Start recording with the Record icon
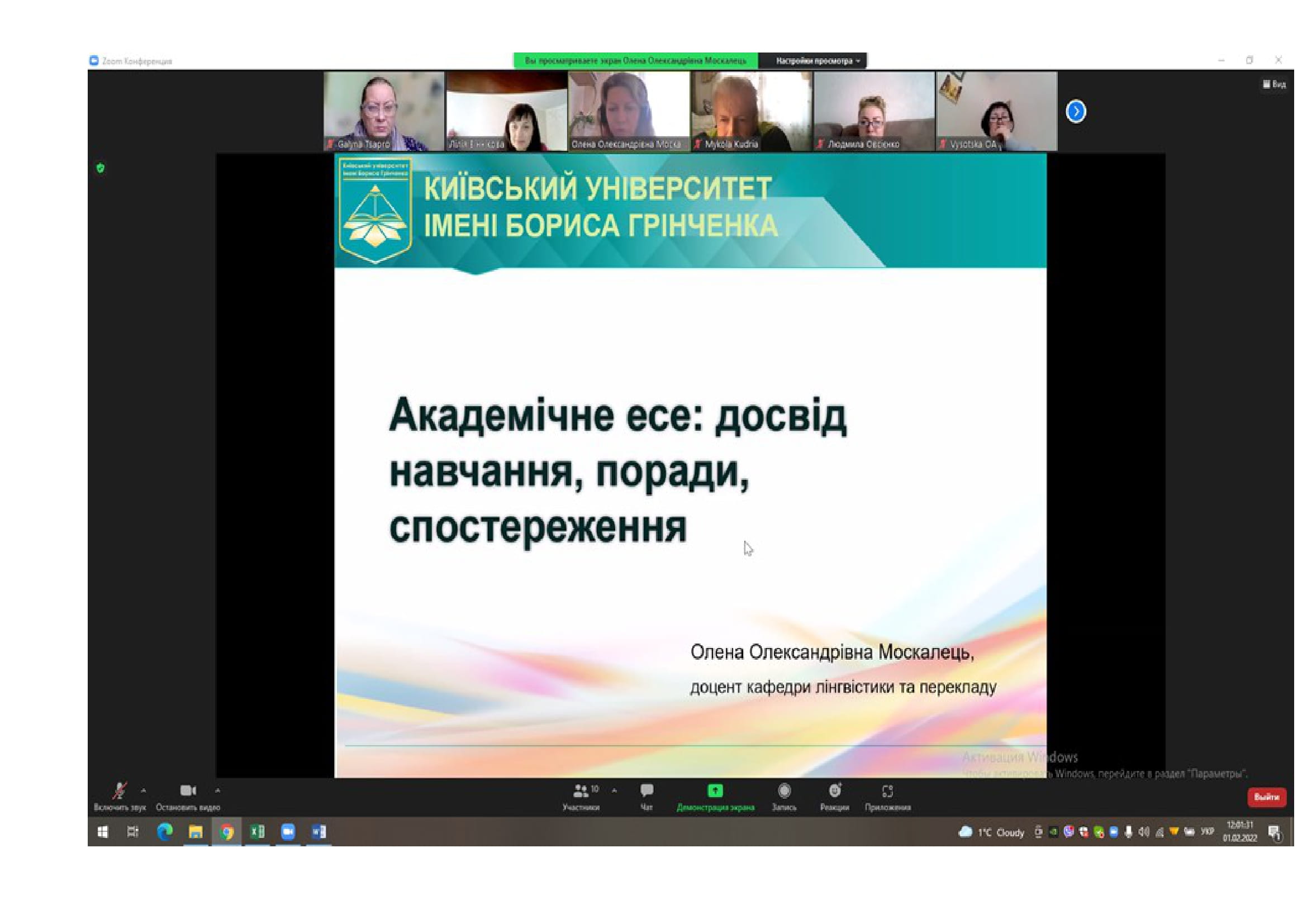 tap(784, 791)
